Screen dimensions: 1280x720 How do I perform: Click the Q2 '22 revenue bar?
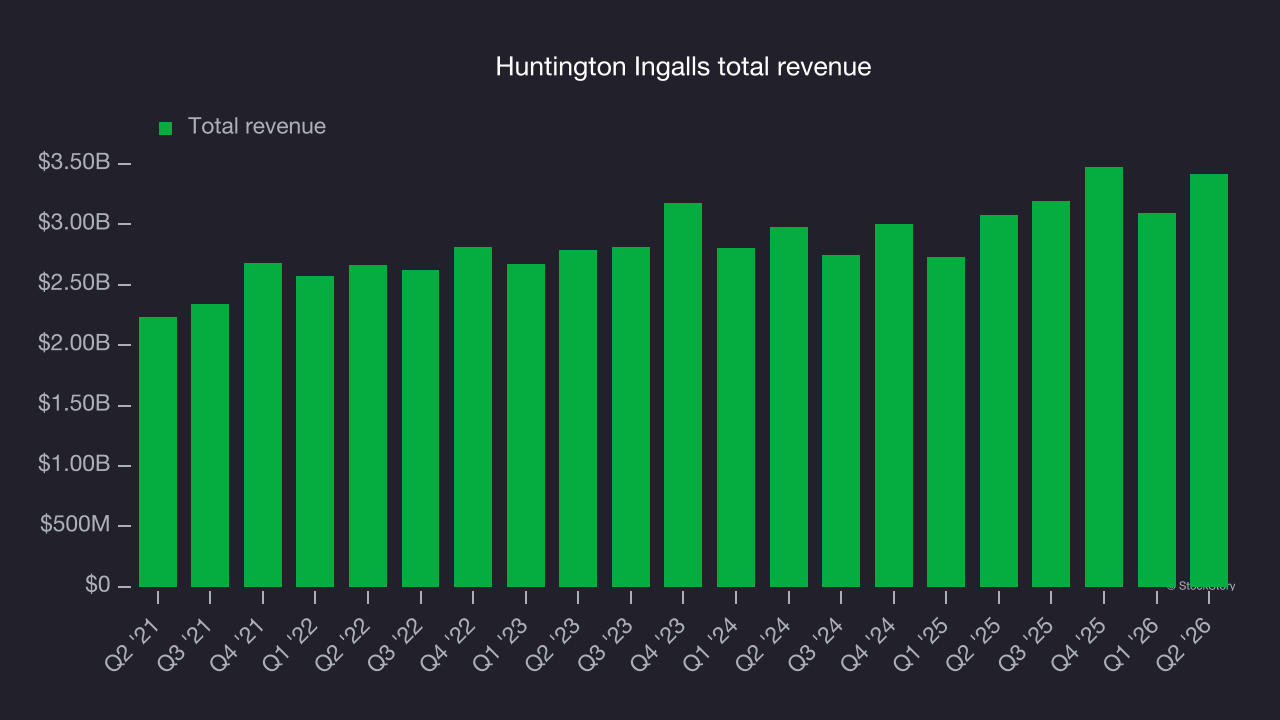point(368,426)
